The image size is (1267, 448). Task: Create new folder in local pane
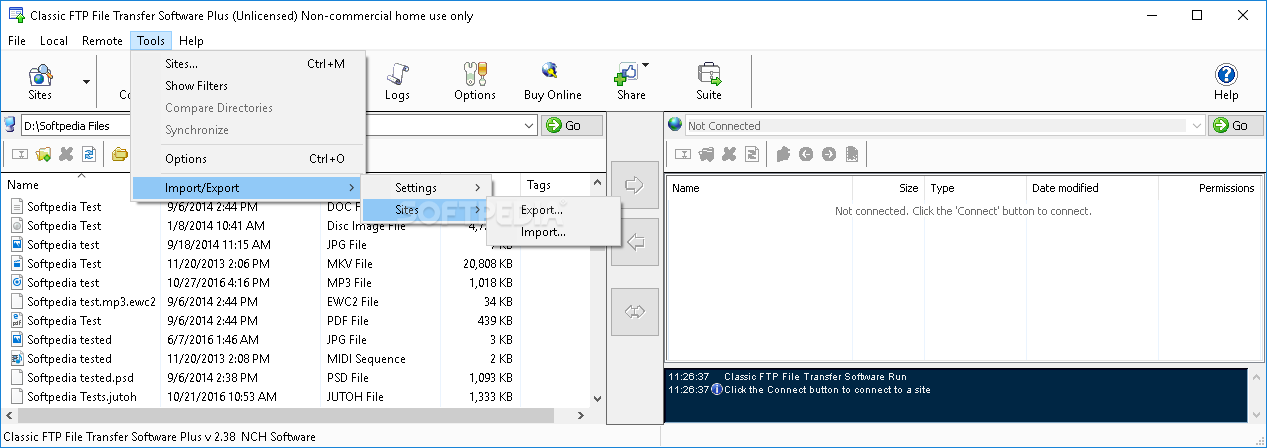click(43, 154)
